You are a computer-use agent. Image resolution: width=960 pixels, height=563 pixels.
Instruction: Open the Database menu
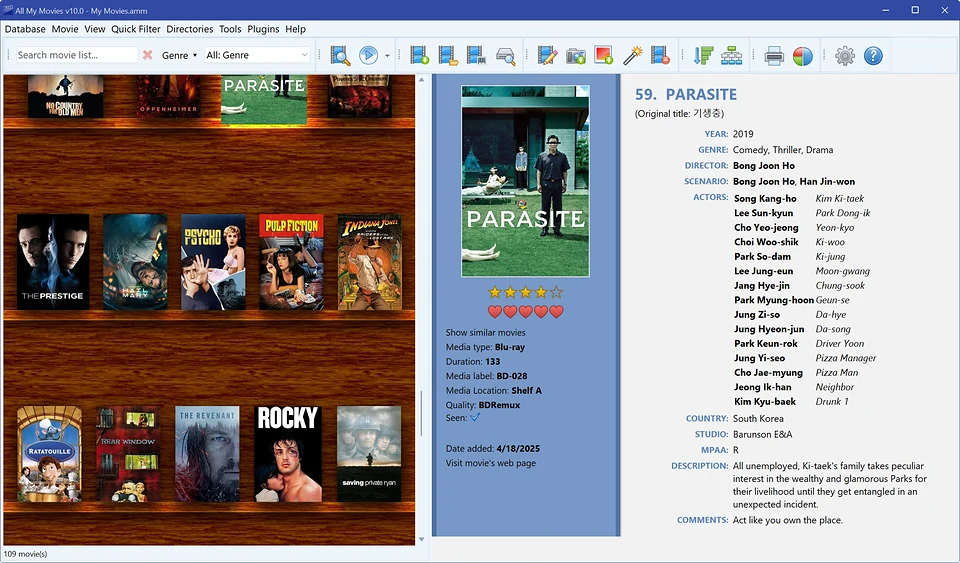pos(25,29)
